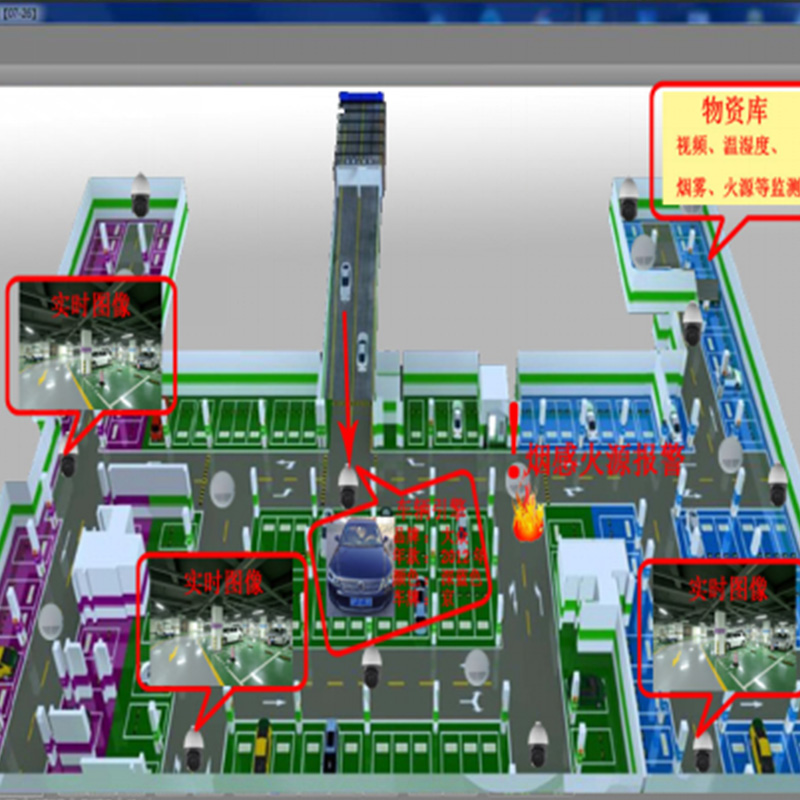Click the flame icon on the roadway

528,521
